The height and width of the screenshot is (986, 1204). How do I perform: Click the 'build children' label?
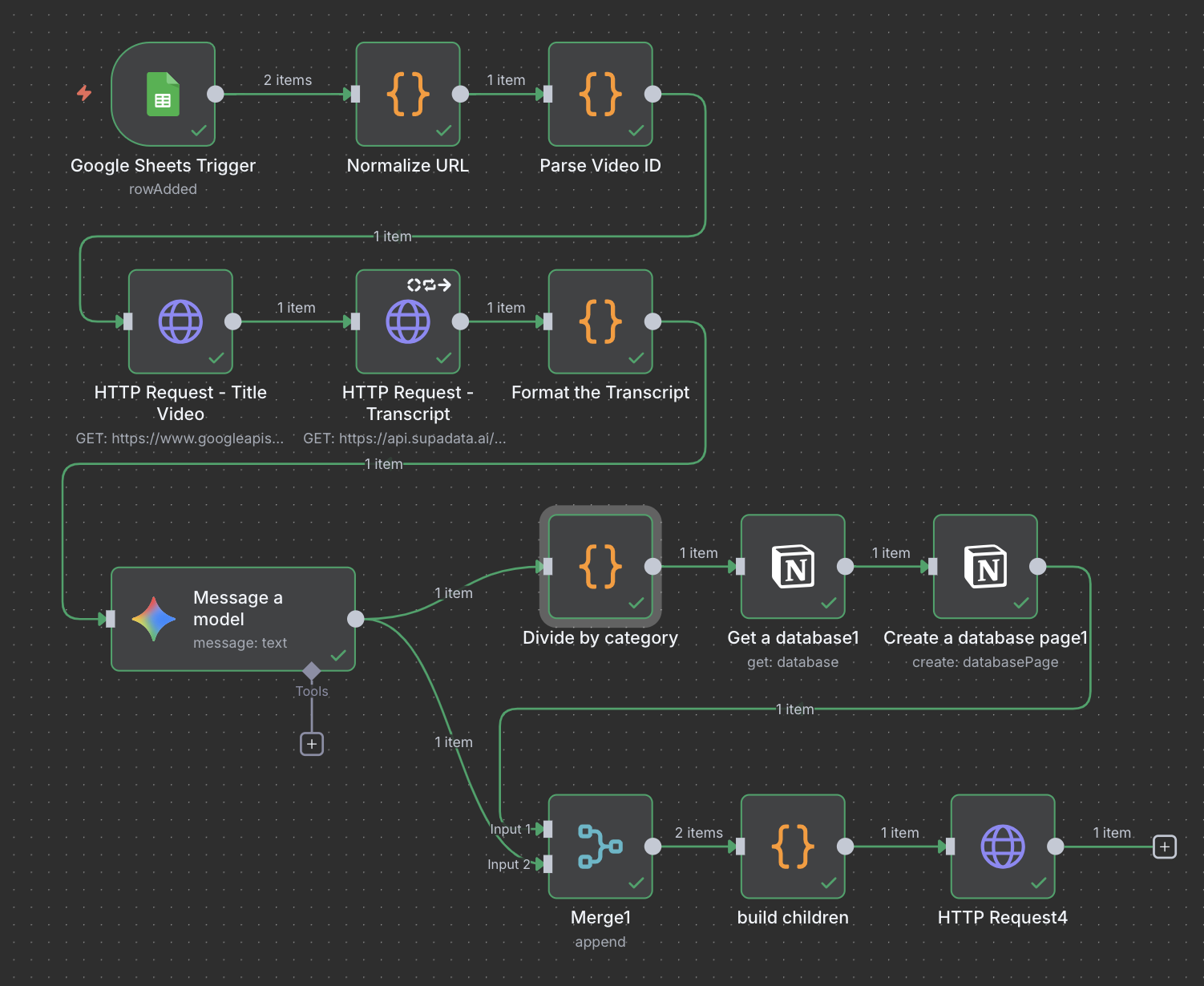(x=793, y=918)
